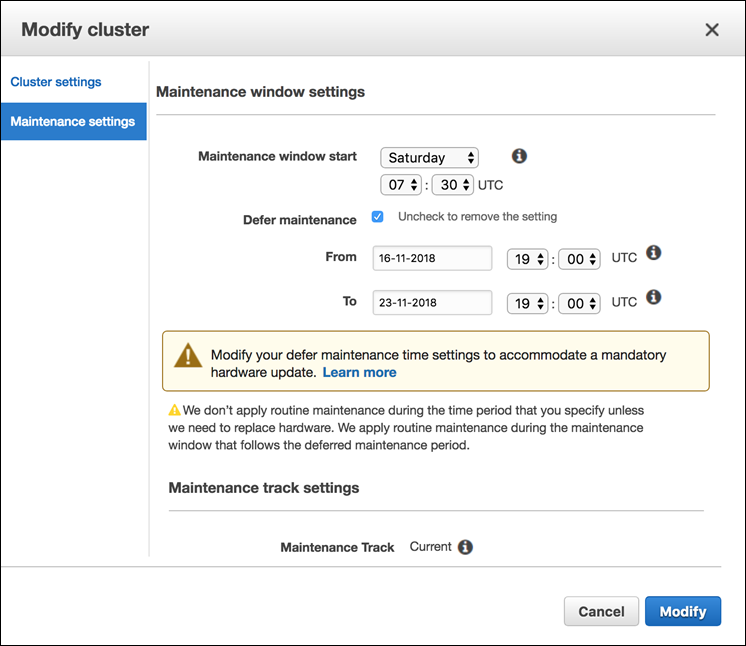Click the warning triangle in the yellow banner
The width and height of the screenshot is (746, 646).
(x=188, y=356)
